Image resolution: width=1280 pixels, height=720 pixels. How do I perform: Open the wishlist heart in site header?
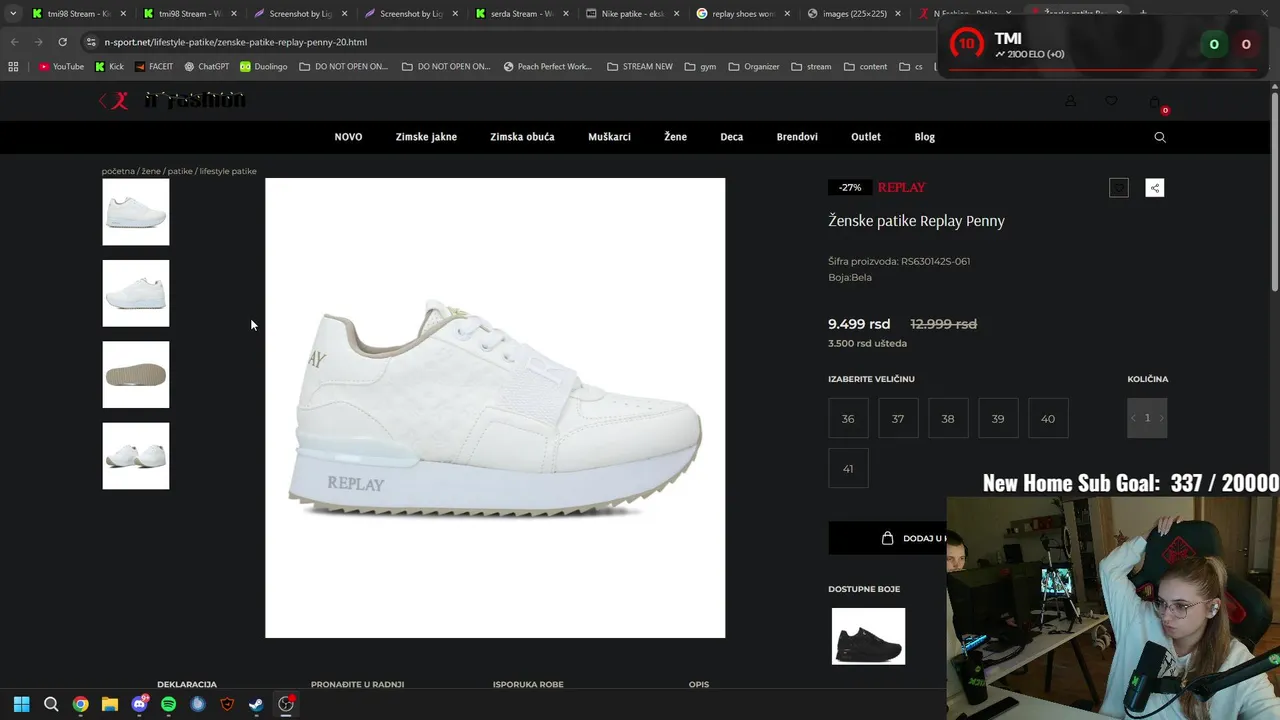tap(1111, 101)
